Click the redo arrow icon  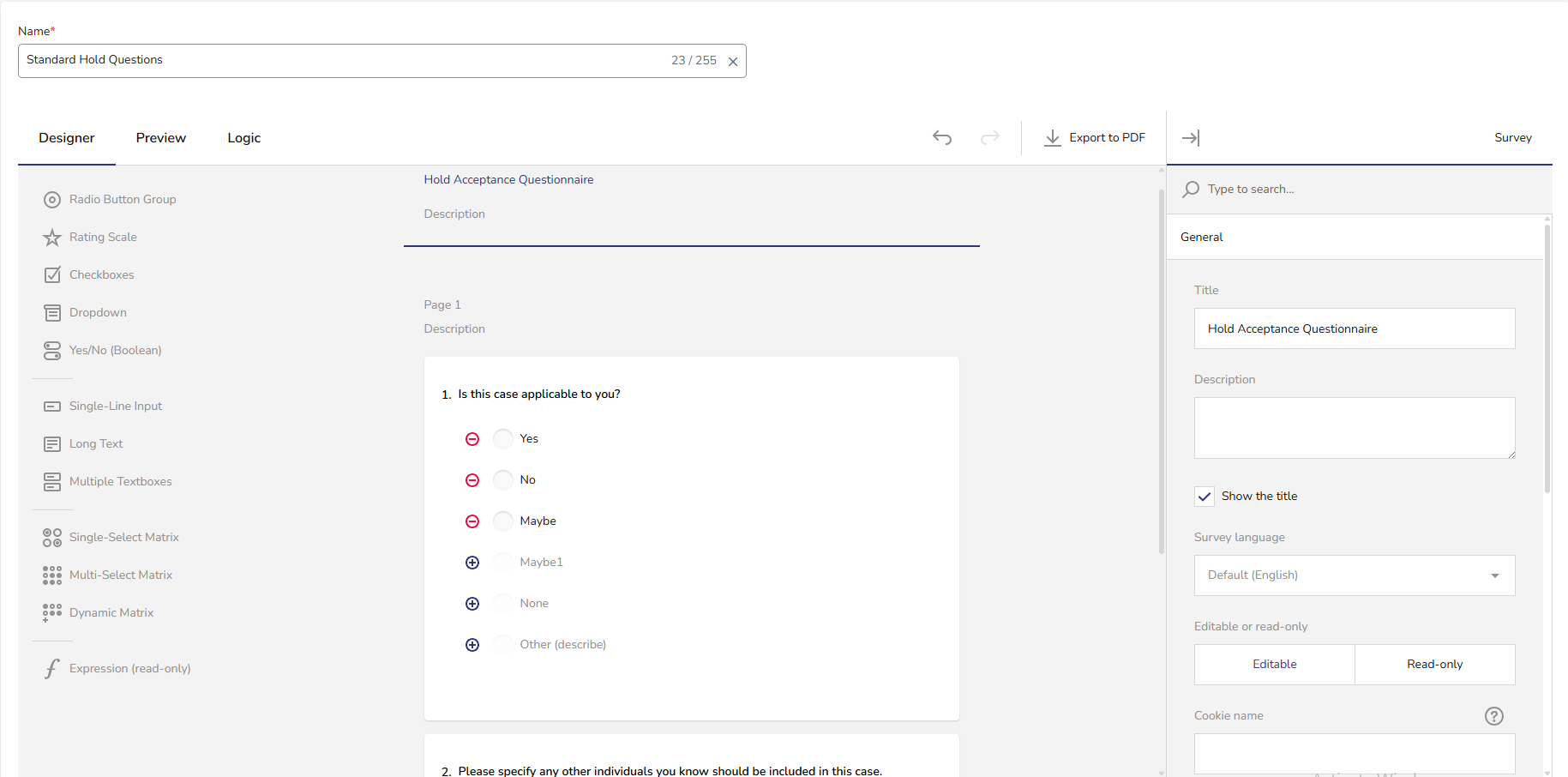pos(989,138)
